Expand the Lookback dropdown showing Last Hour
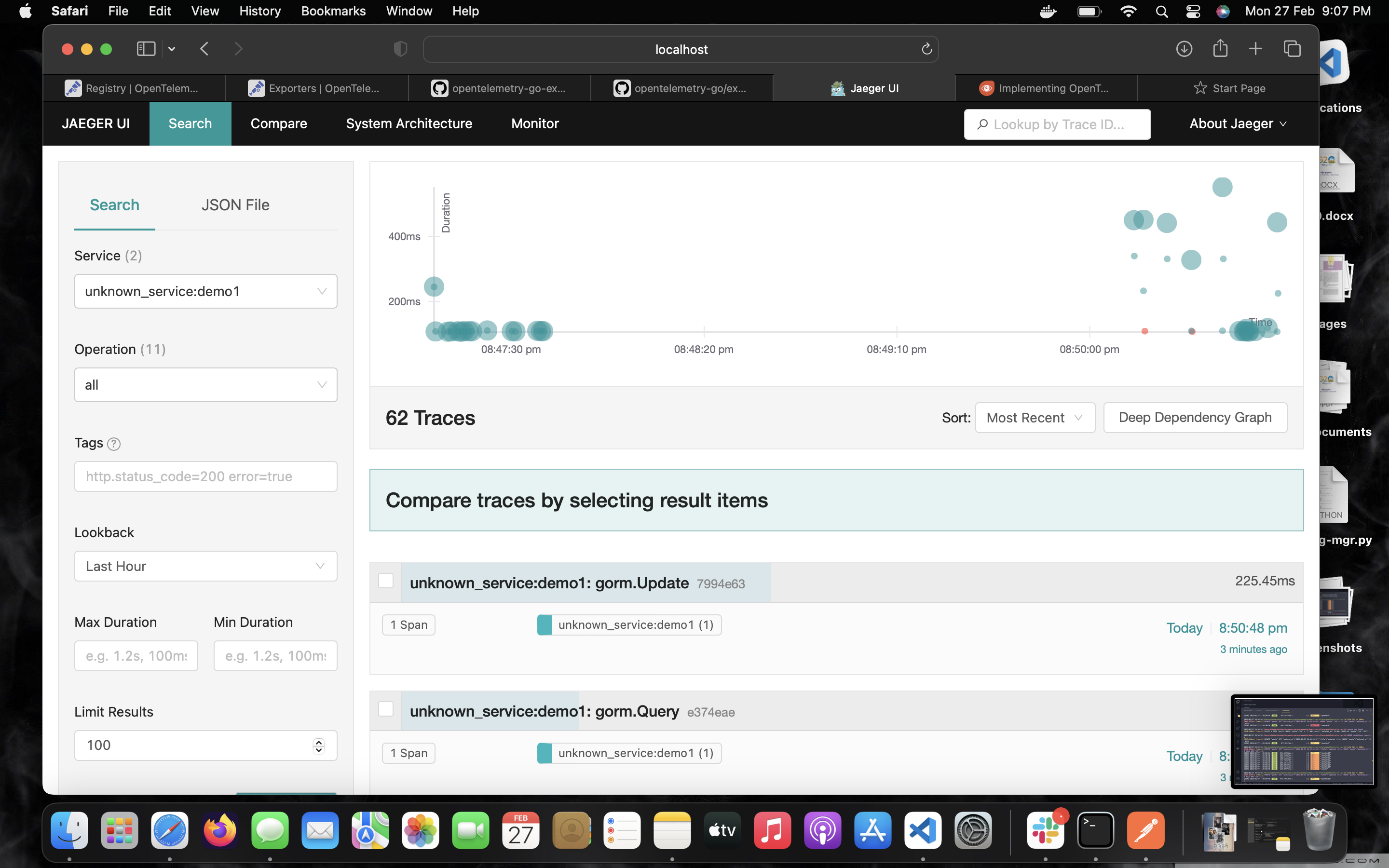Viewport: 1389px width, 868px height. coord(205,567)
